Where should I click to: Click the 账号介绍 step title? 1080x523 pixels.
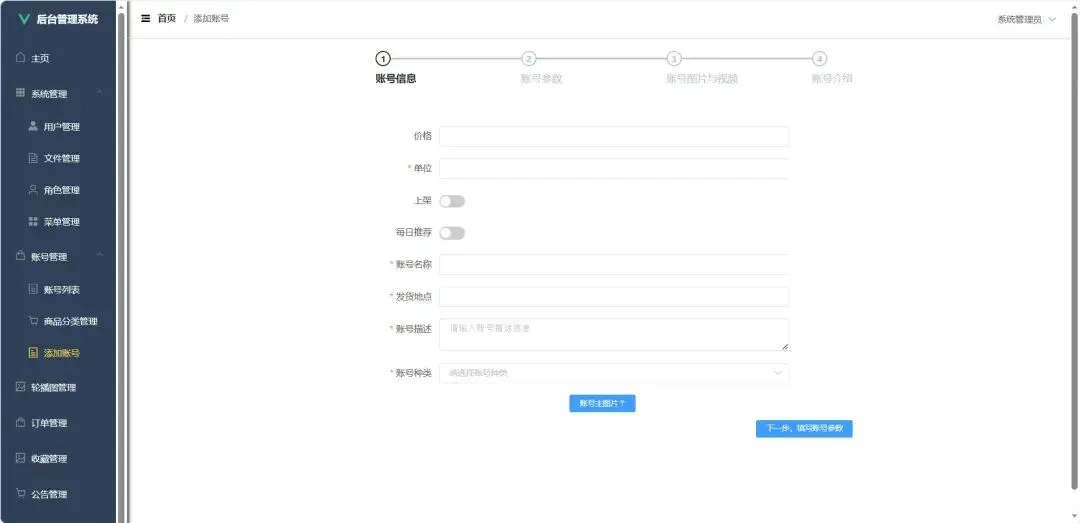tap(832, 79)
